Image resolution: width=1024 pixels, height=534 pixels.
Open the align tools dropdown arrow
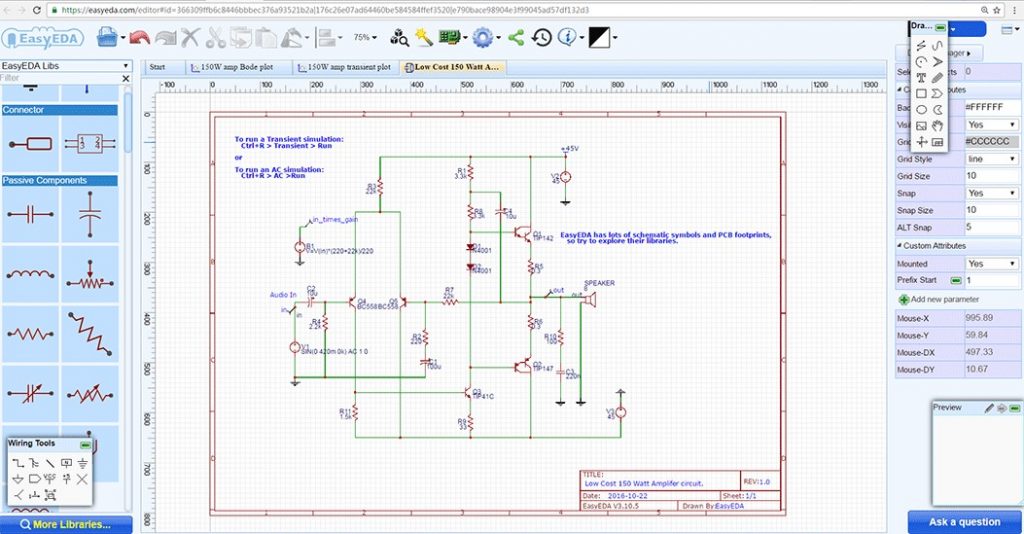click(x=340, y=38)
